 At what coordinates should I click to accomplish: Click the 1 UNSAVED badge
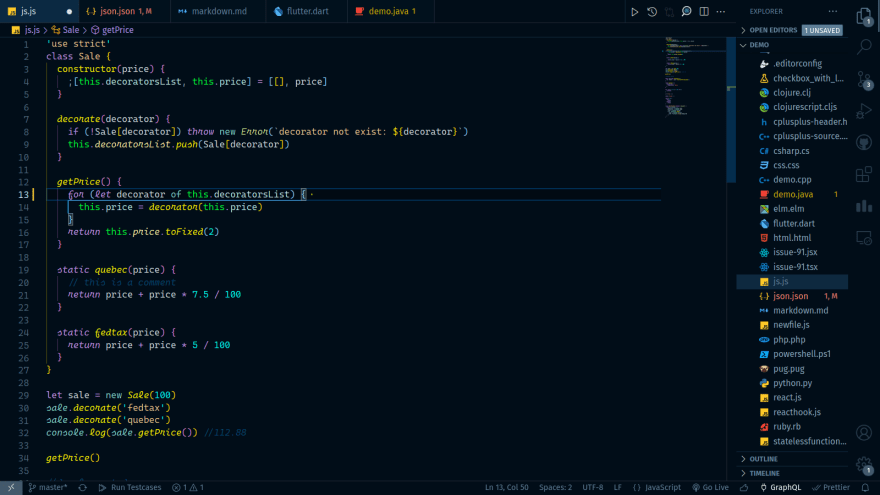coord(822,30)
